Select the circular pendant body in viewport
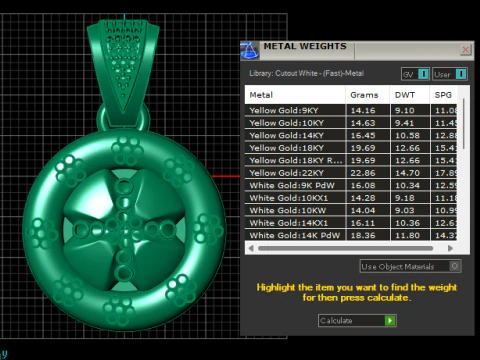480x360 pixels. tap(124, 230)
